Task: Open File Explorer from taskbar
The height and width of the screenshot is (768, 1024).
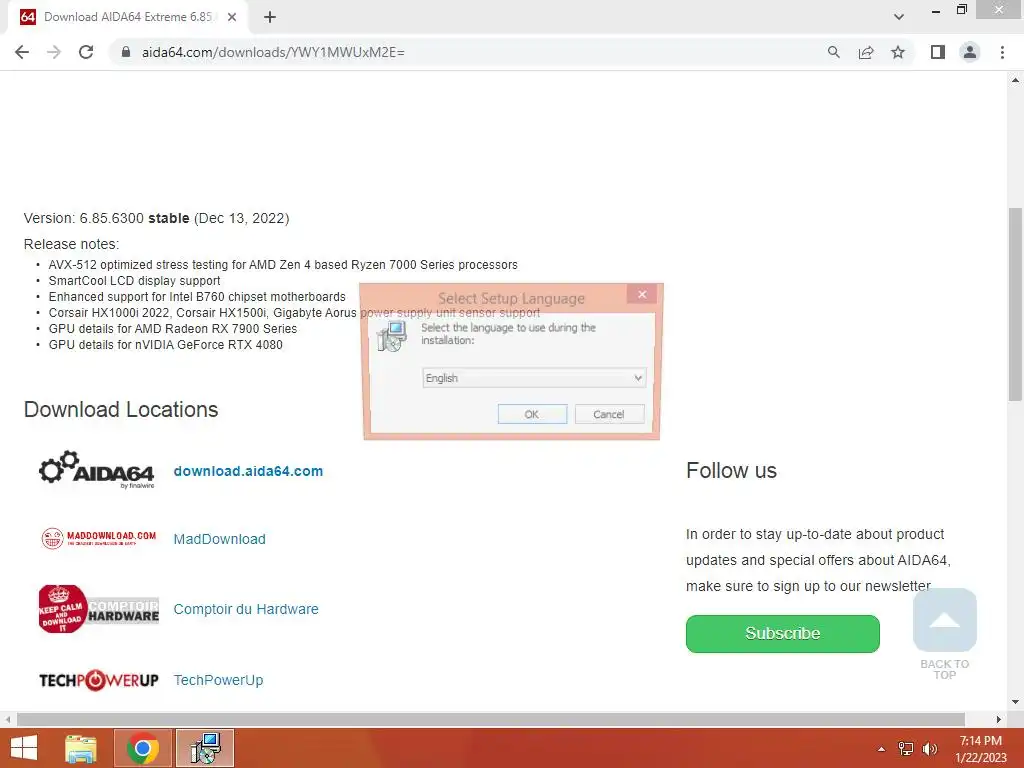Action: [x=80, y=748]
